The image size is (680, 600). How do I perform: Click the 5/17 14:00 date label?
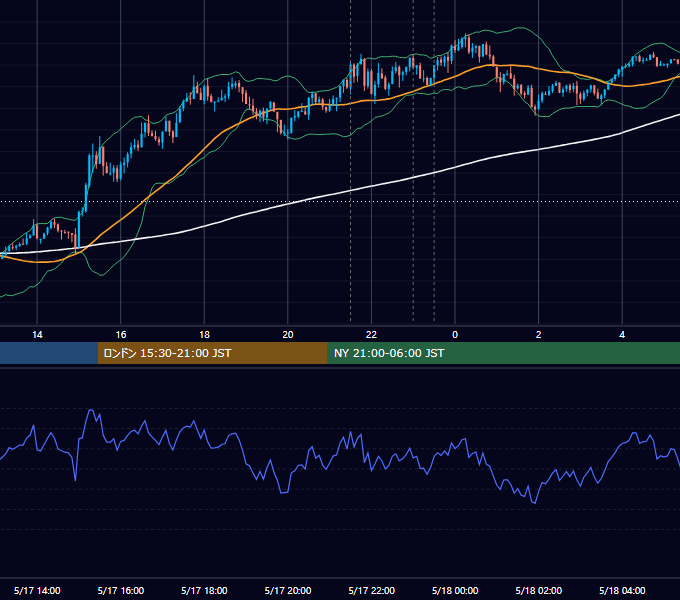[x=37, y=590]
